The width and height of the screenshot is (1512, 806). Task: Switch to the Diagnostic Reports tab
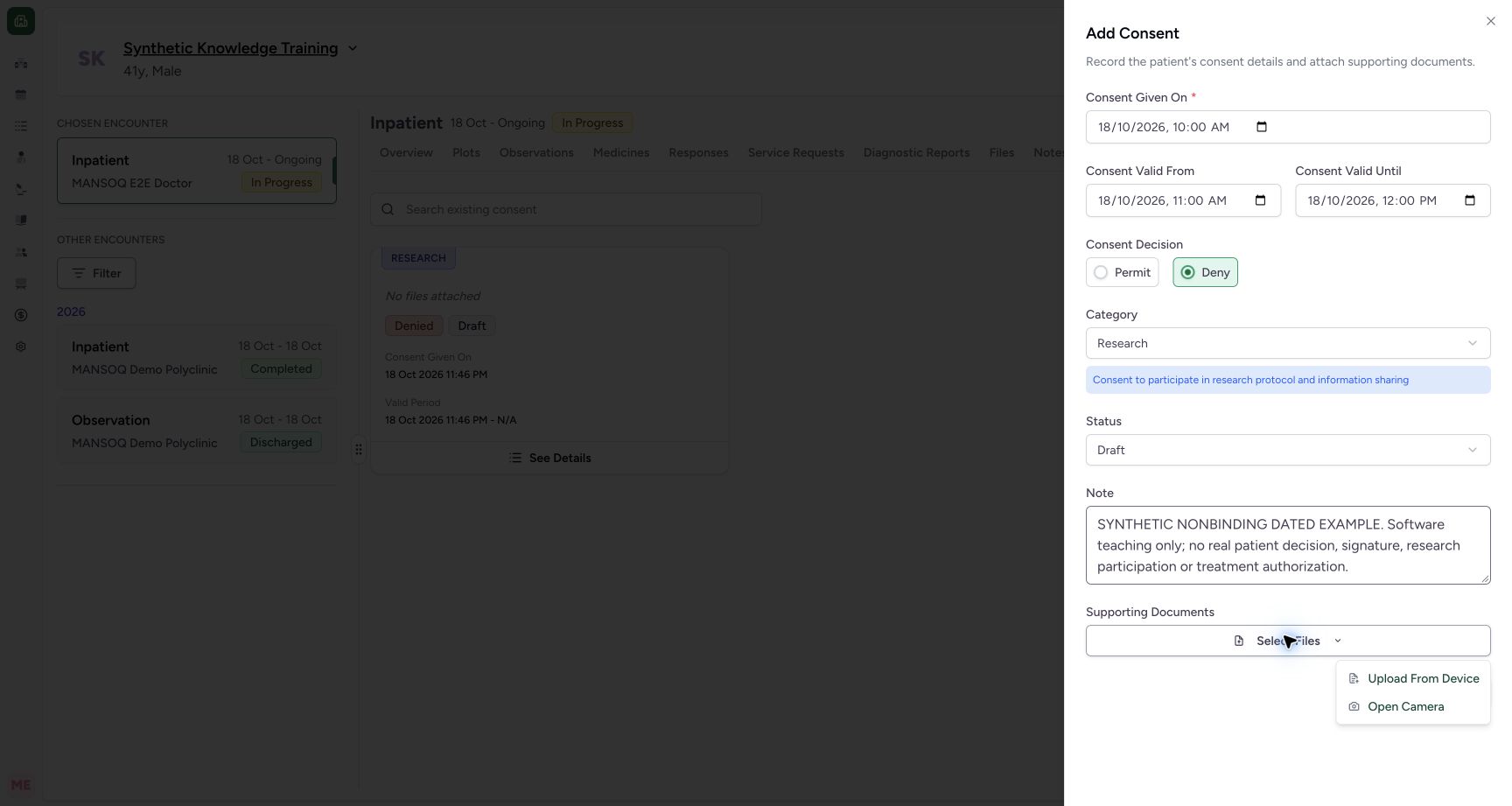pyautogui.click(x=916, y=152)
